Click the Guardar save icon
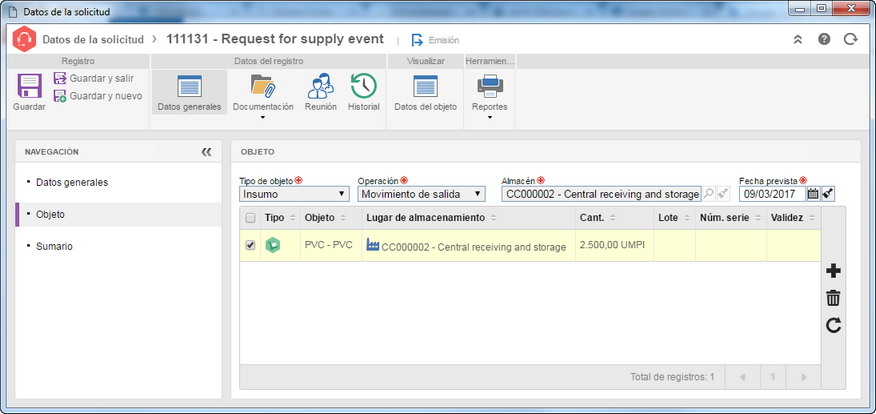Image resolution: width=876 pixels, height=414 pixels. point(29,87)
